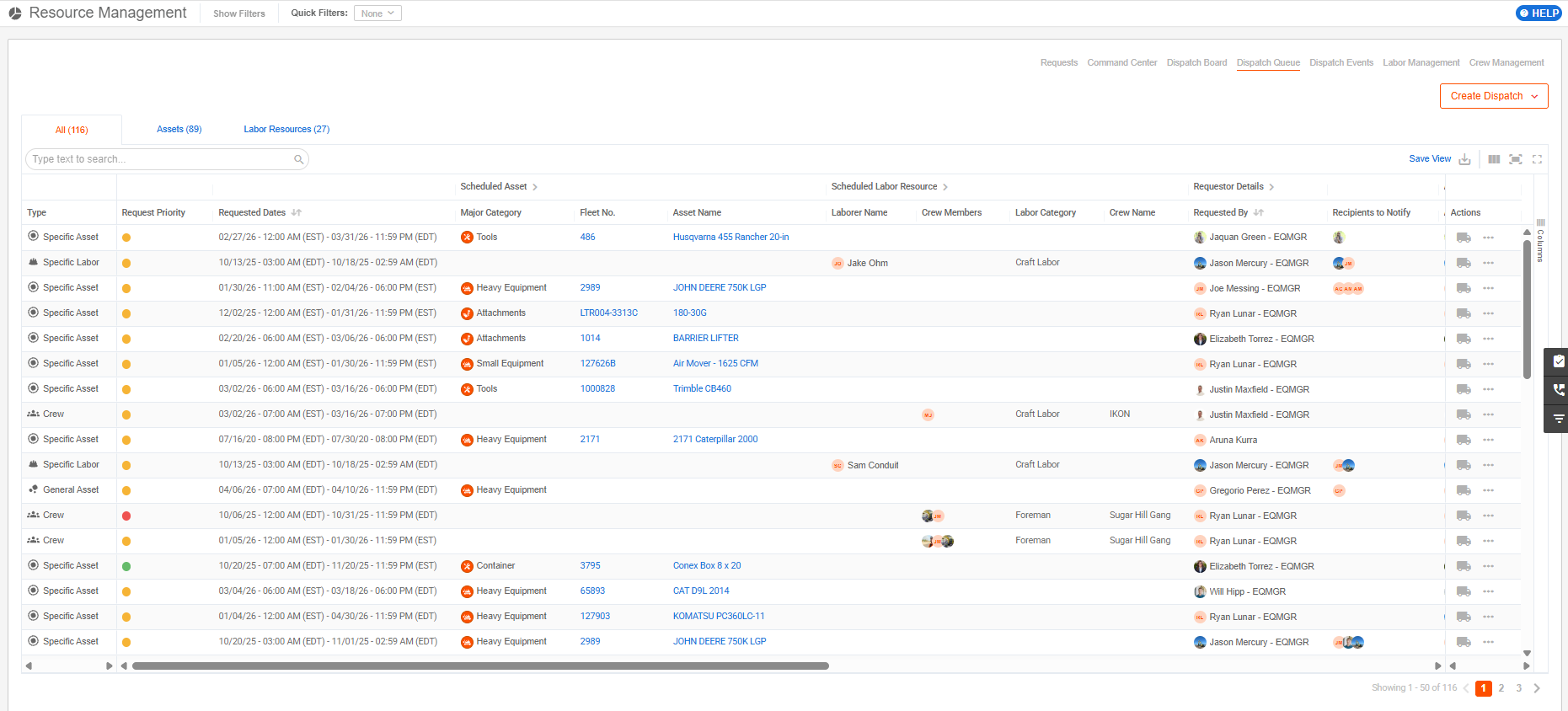Select the Assets (89) tab
This screenshot has height=711, width=1568.
[179, 129]
